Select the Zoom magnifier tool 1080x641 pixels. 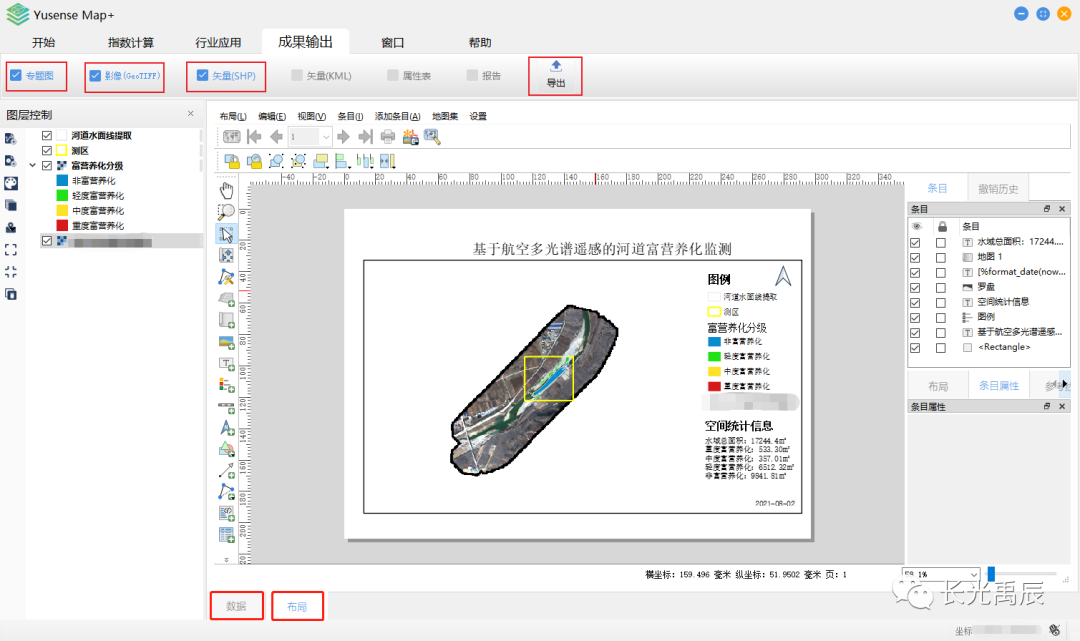point(227,211)
